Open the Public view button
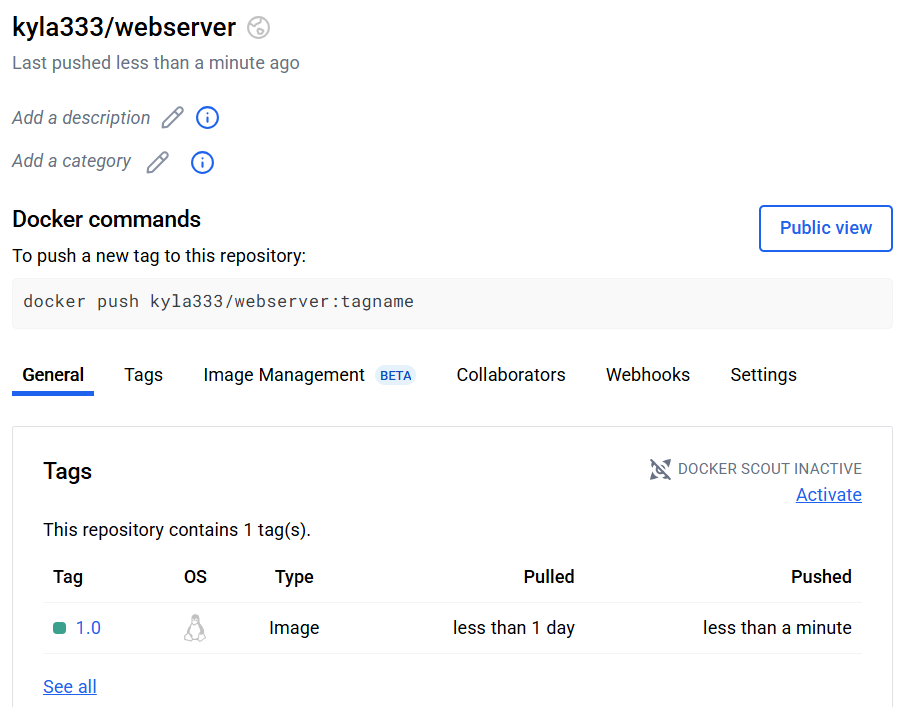 pyautogui.click(x=825, y=228)
